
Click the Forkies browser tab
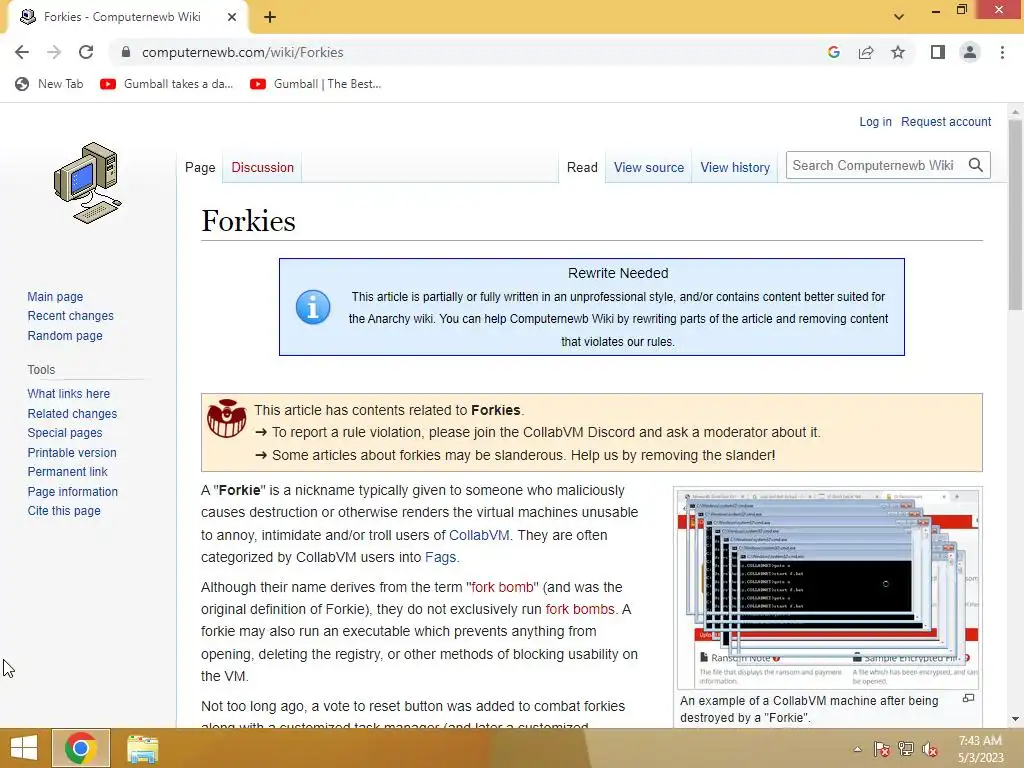(x=127, y=17)
